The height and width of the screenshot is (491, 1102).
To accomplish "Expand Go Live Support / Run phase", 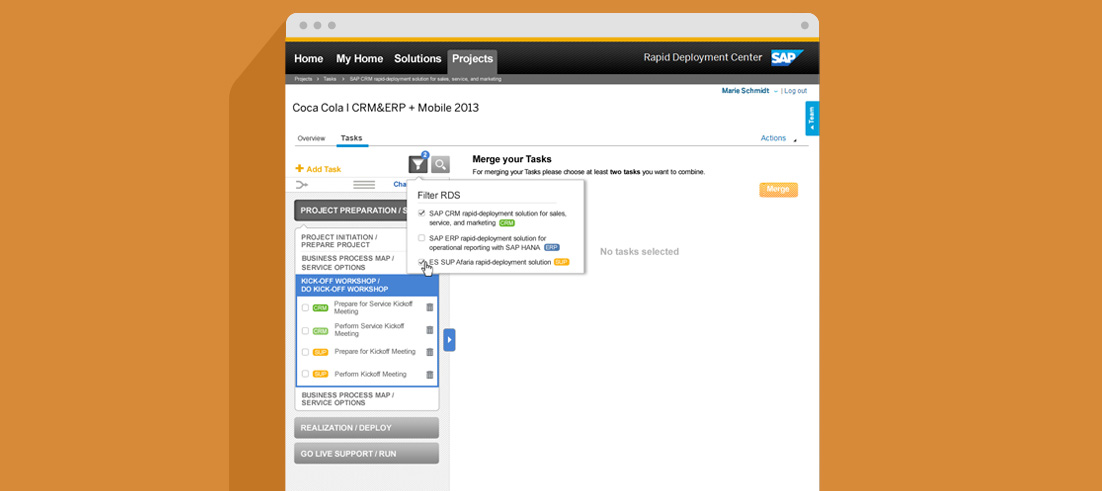I will [x=366, y=454].
